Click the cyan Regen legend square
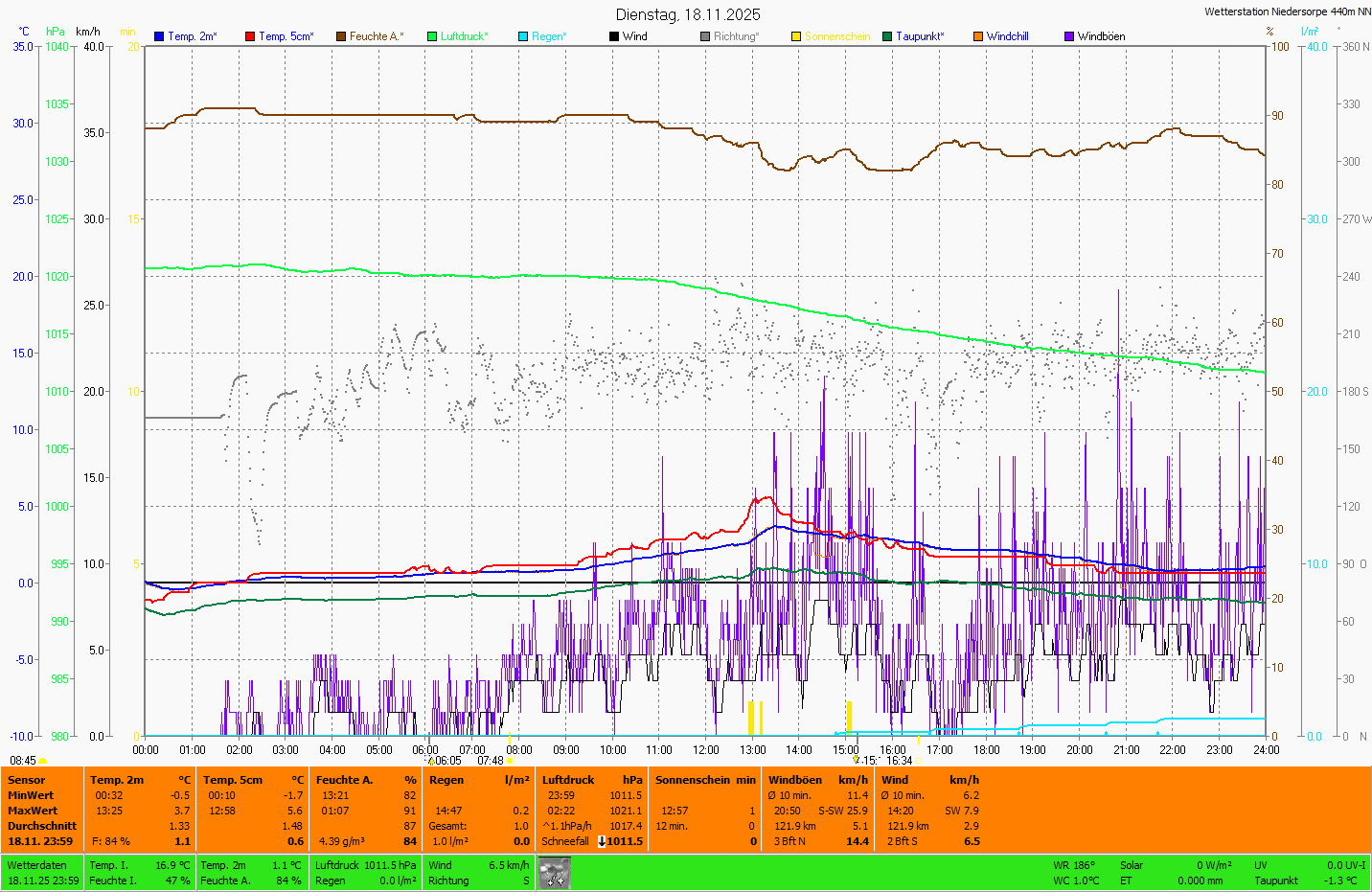 coord(523,36)
